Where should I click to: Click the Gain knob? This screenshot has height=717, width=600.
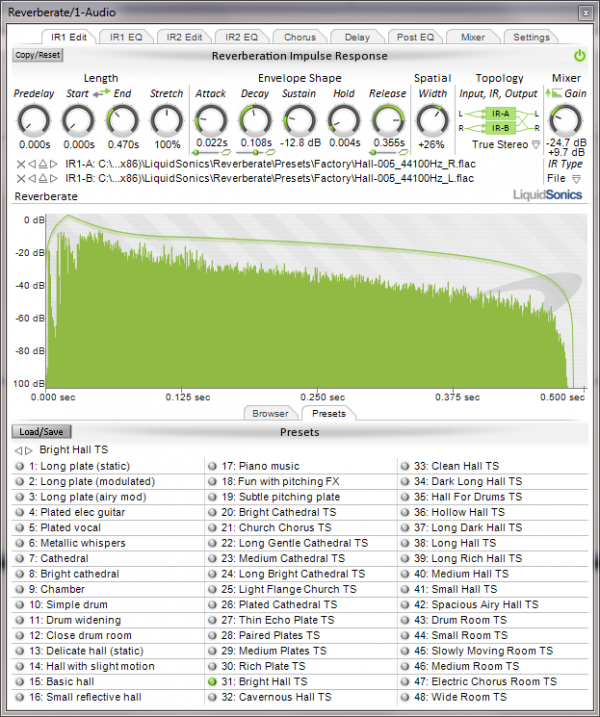coord(566,121)
